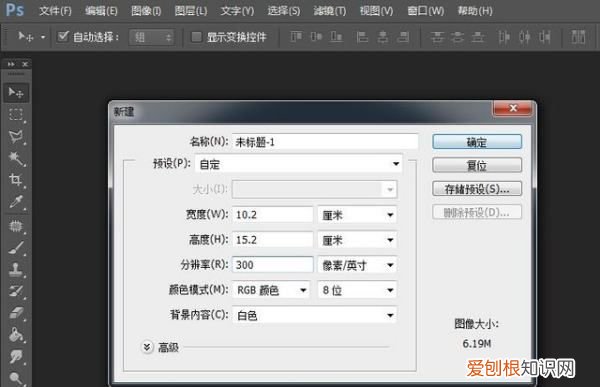Click Auto-Align Layers icon
Viewport: 600px width, 387px height.
(x=578, y=37)
